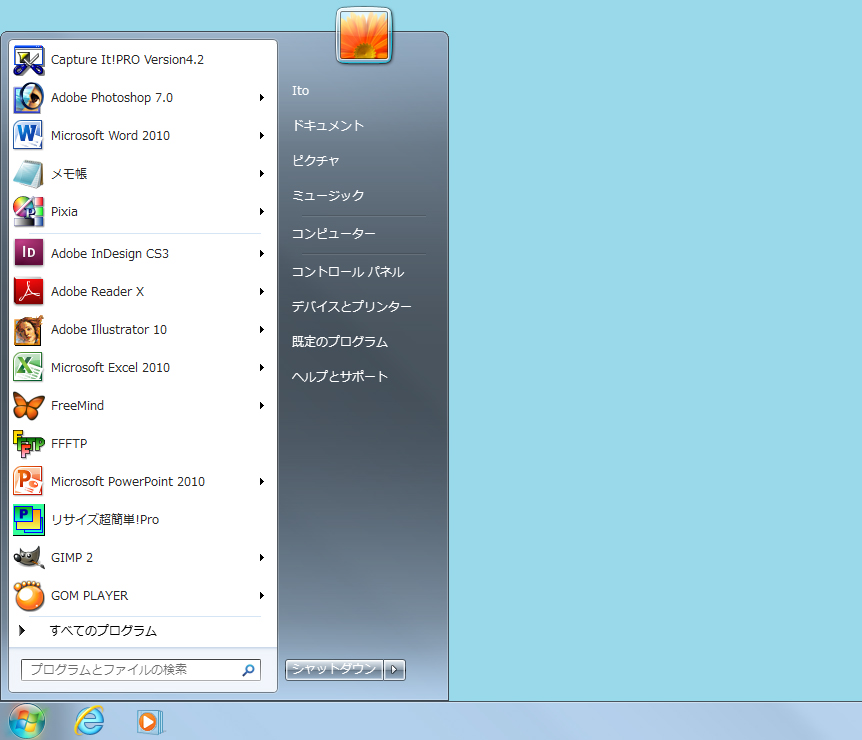Open the Pixia paint icon
The height and width of the screenshot is (740, 862).
coord(29,212)
